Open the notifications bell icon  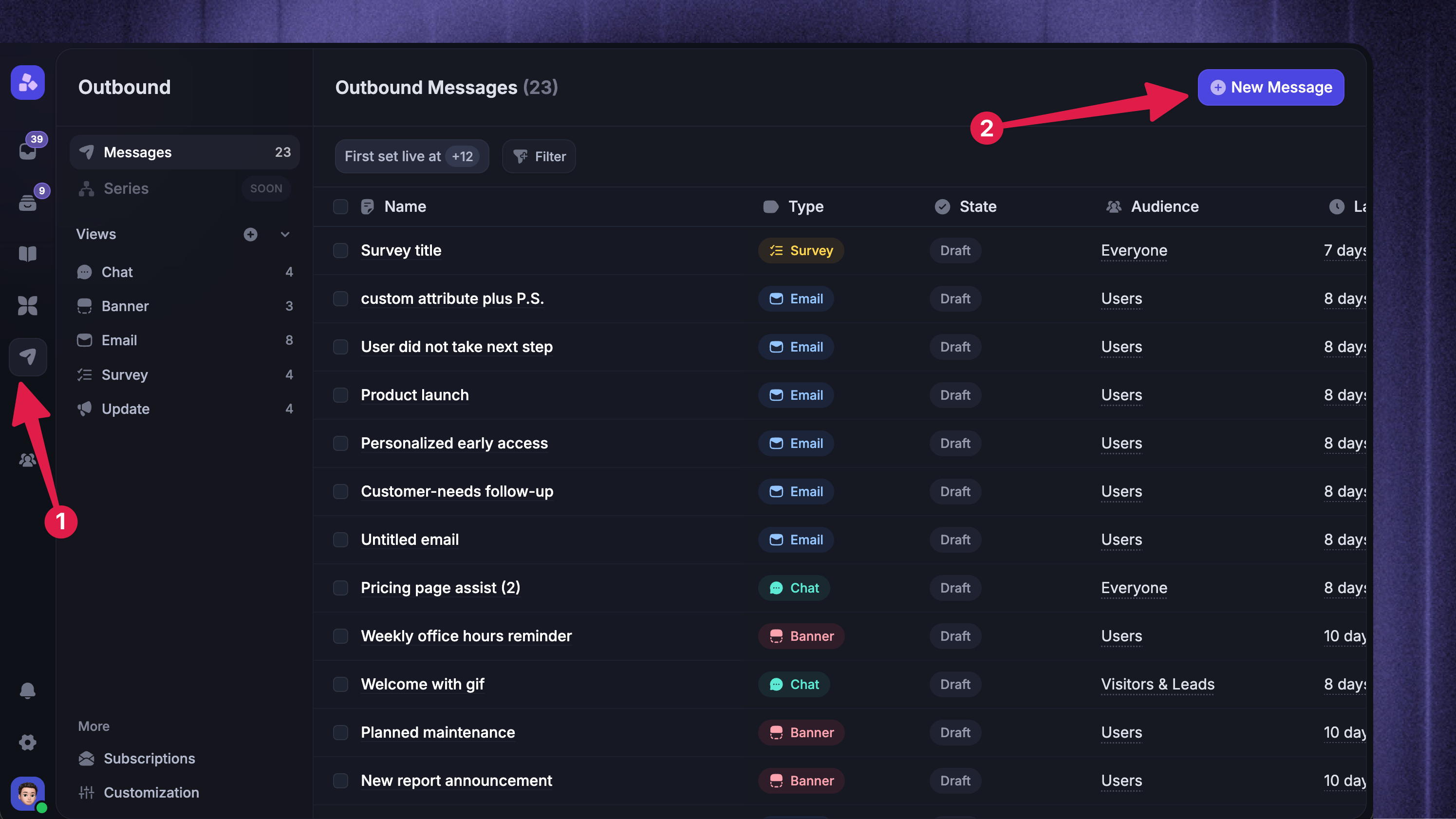(28, 690)
